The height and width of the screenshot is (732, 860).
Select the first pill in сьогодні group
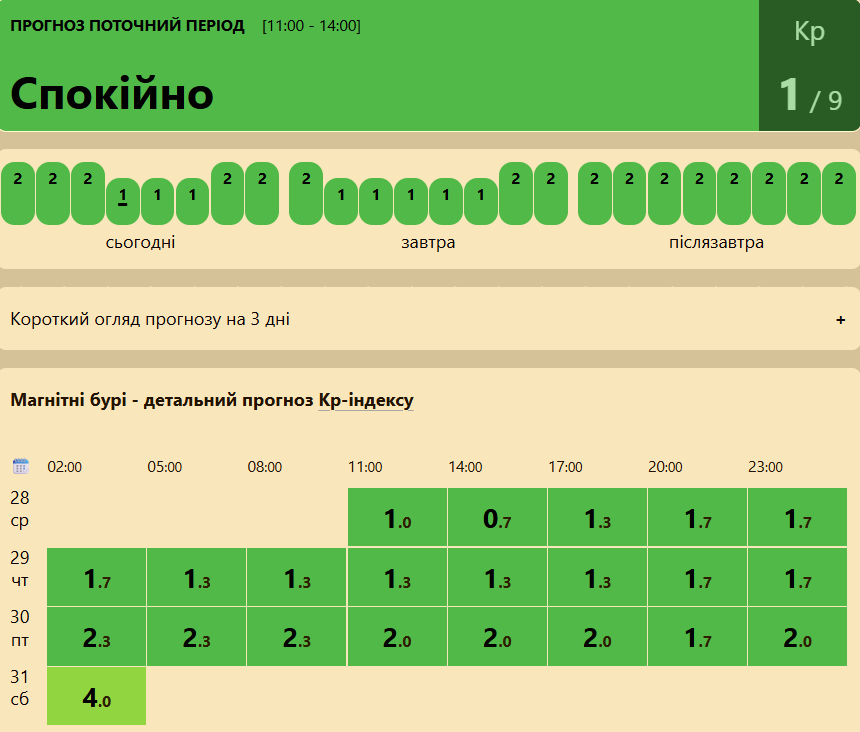click(18, 194)
